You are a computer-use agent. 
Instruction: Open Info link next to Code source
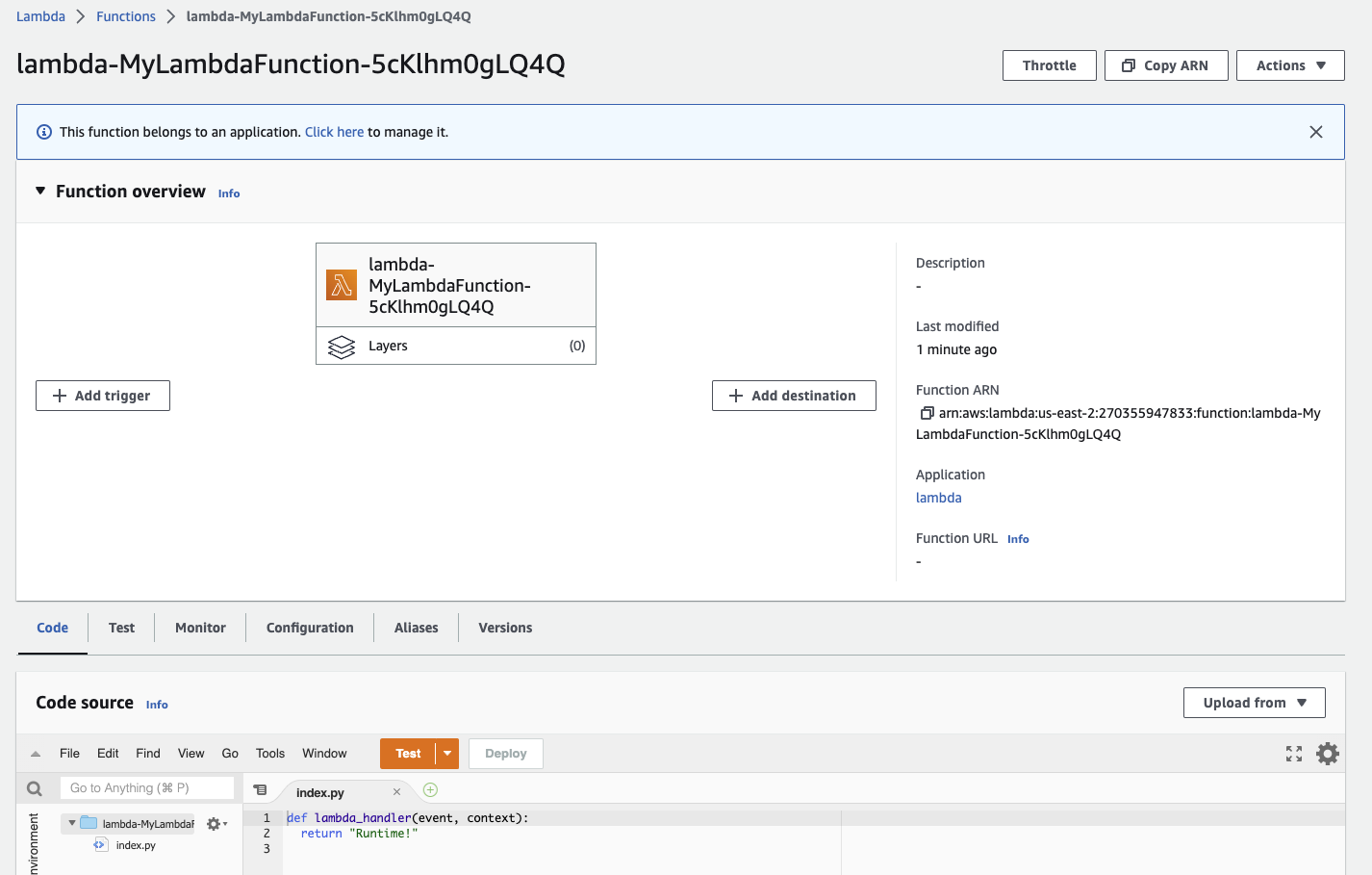[157, 705]
